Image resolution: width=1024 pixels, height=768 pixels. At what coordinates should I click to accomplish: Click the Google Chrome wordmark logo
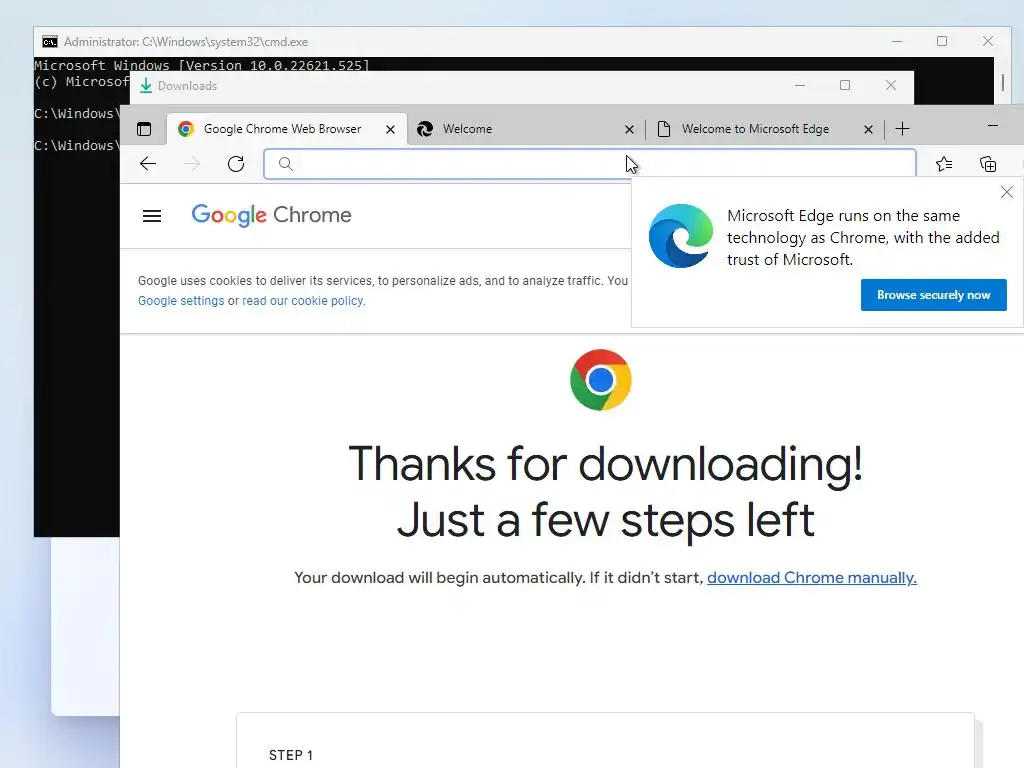(271, 215)
